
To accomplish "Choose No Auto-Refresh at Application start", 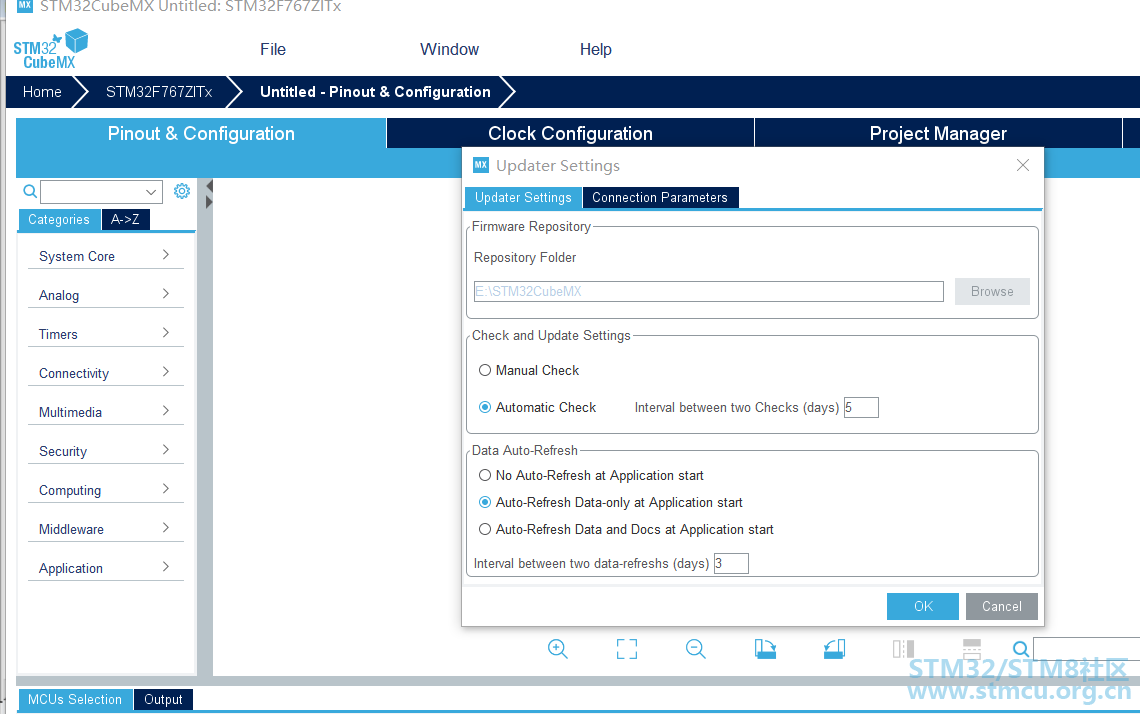I will [x=591, y=476].
